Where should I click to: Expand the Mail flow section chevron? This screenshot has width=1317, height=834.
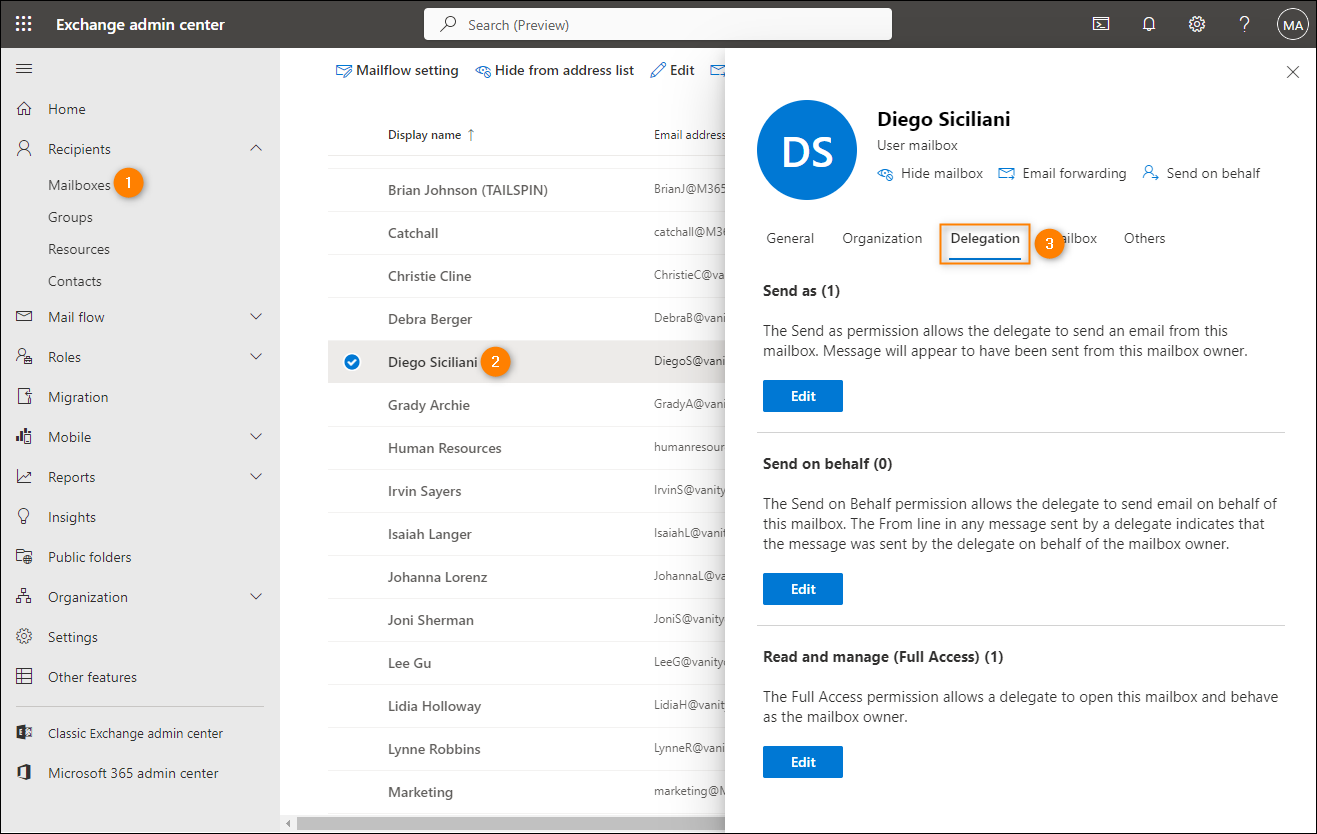[x=256, y=317]
